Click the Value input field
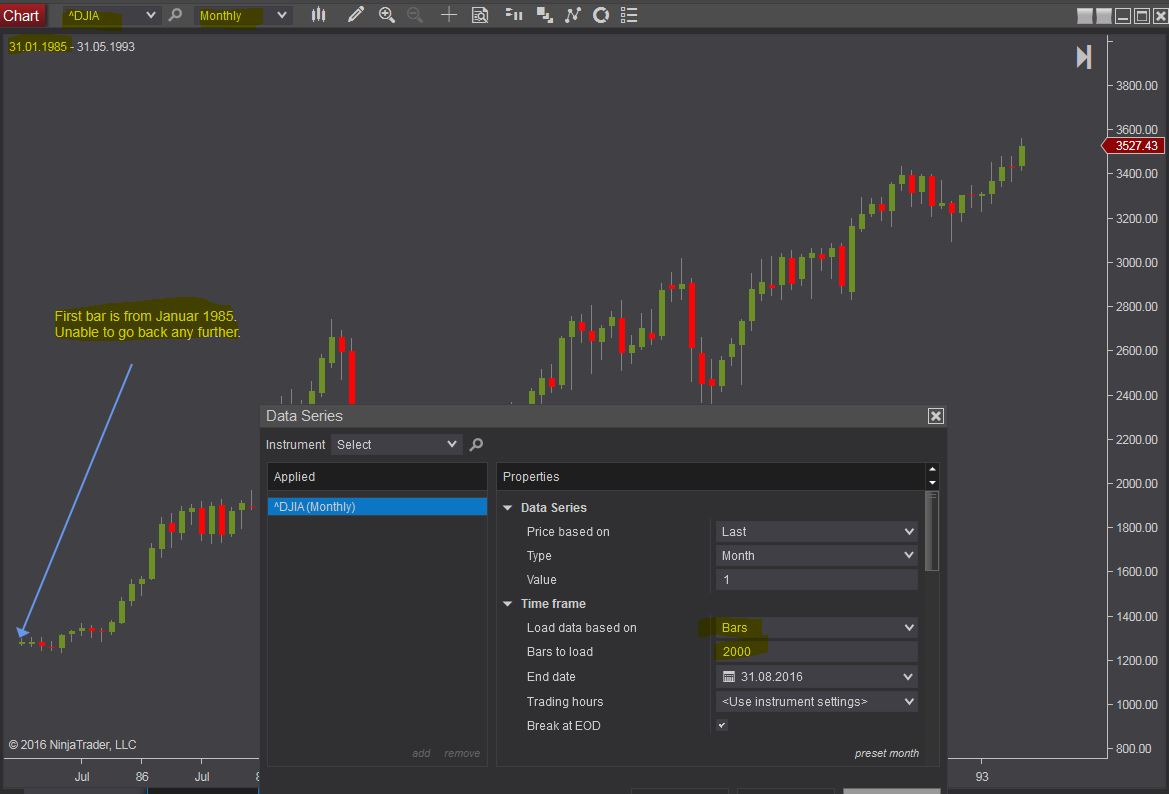 (816, 579)
